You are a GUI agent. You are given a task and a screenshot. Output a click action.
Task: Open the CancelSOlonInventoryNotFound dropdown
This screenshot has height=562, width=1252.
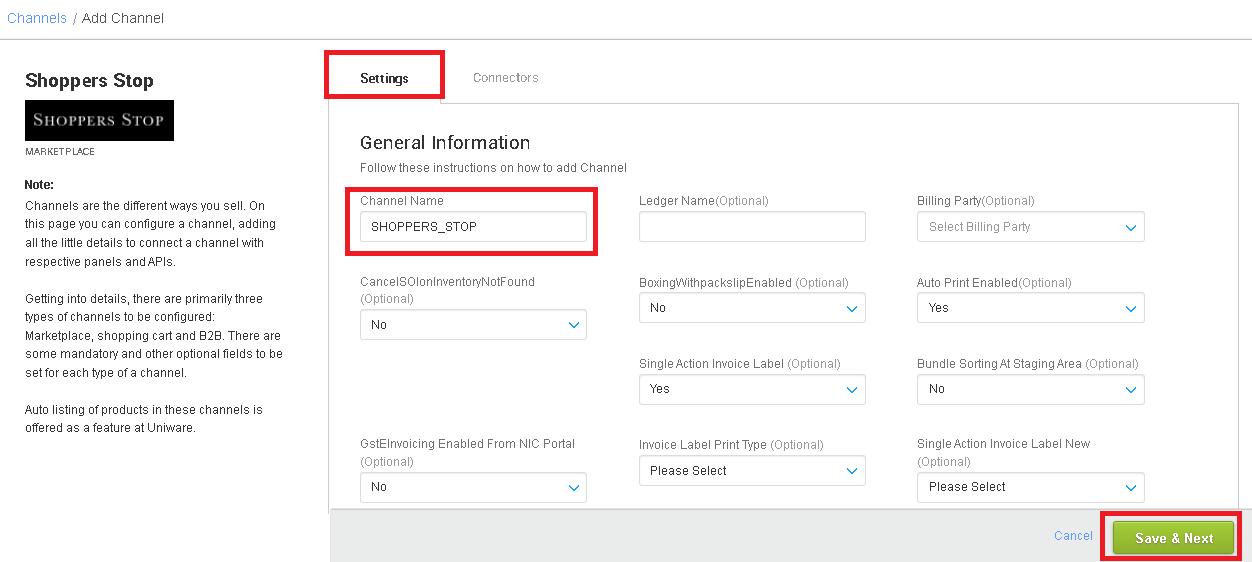pyautogui.click(x=473, y=325)
